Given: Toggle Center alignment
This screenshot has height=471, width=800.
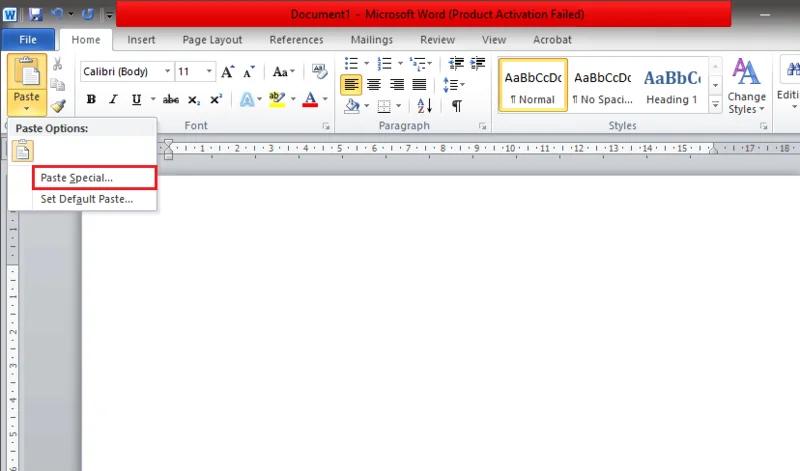Looking at the screenshot, I should tap(374, 84).
